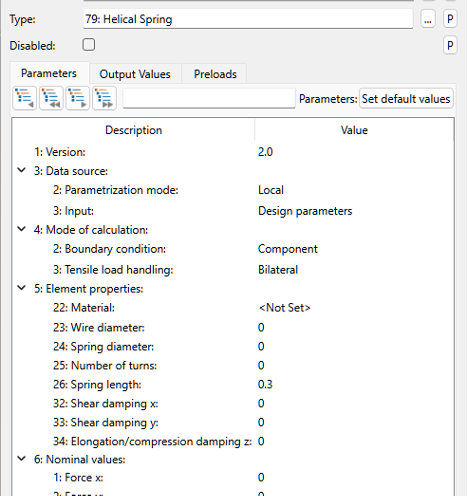
Task: Collapse the Element properties group
Action: (21, 288)
